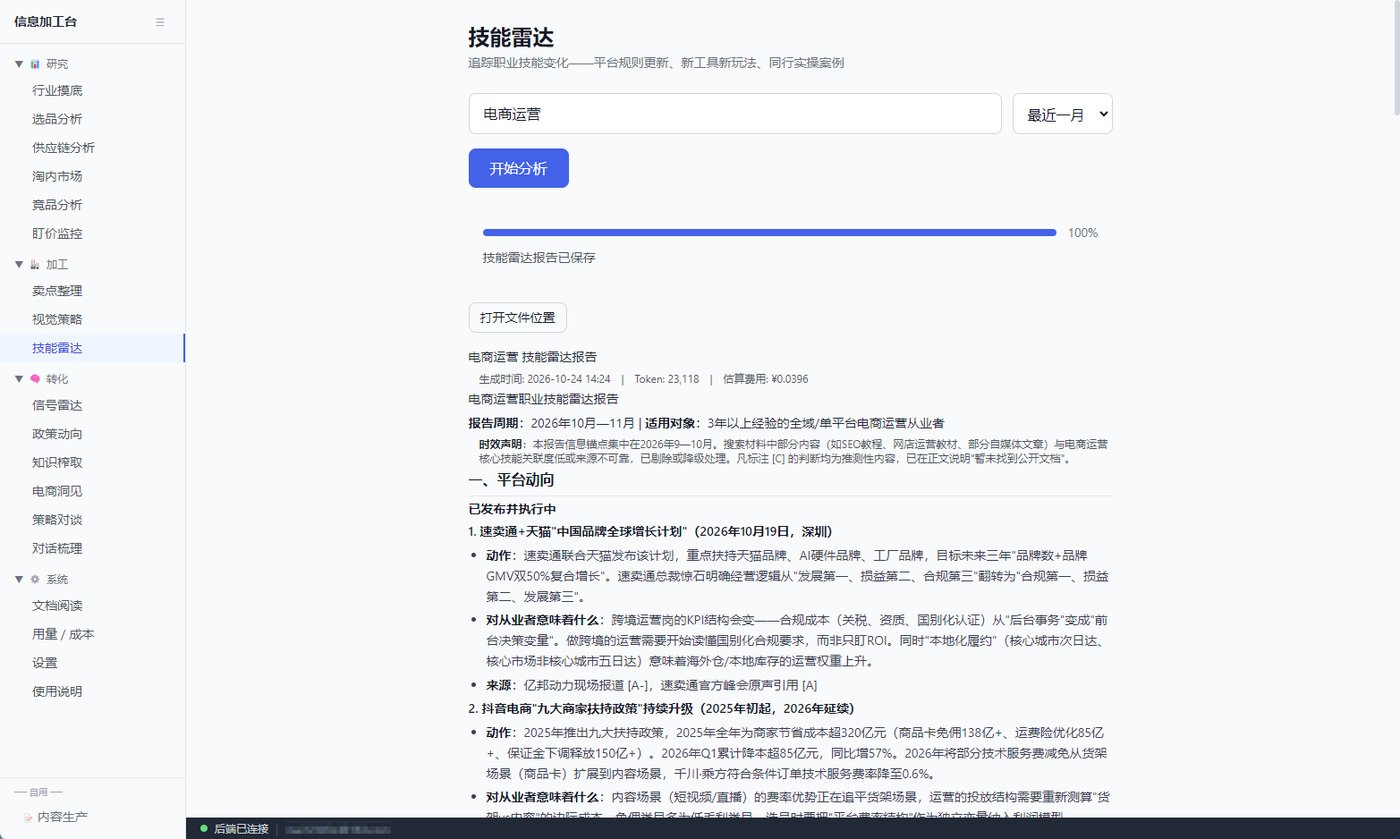Click the green backend connection status dot
The height and width of the screenshot is (839, 1400).
[x=203, y=829]
